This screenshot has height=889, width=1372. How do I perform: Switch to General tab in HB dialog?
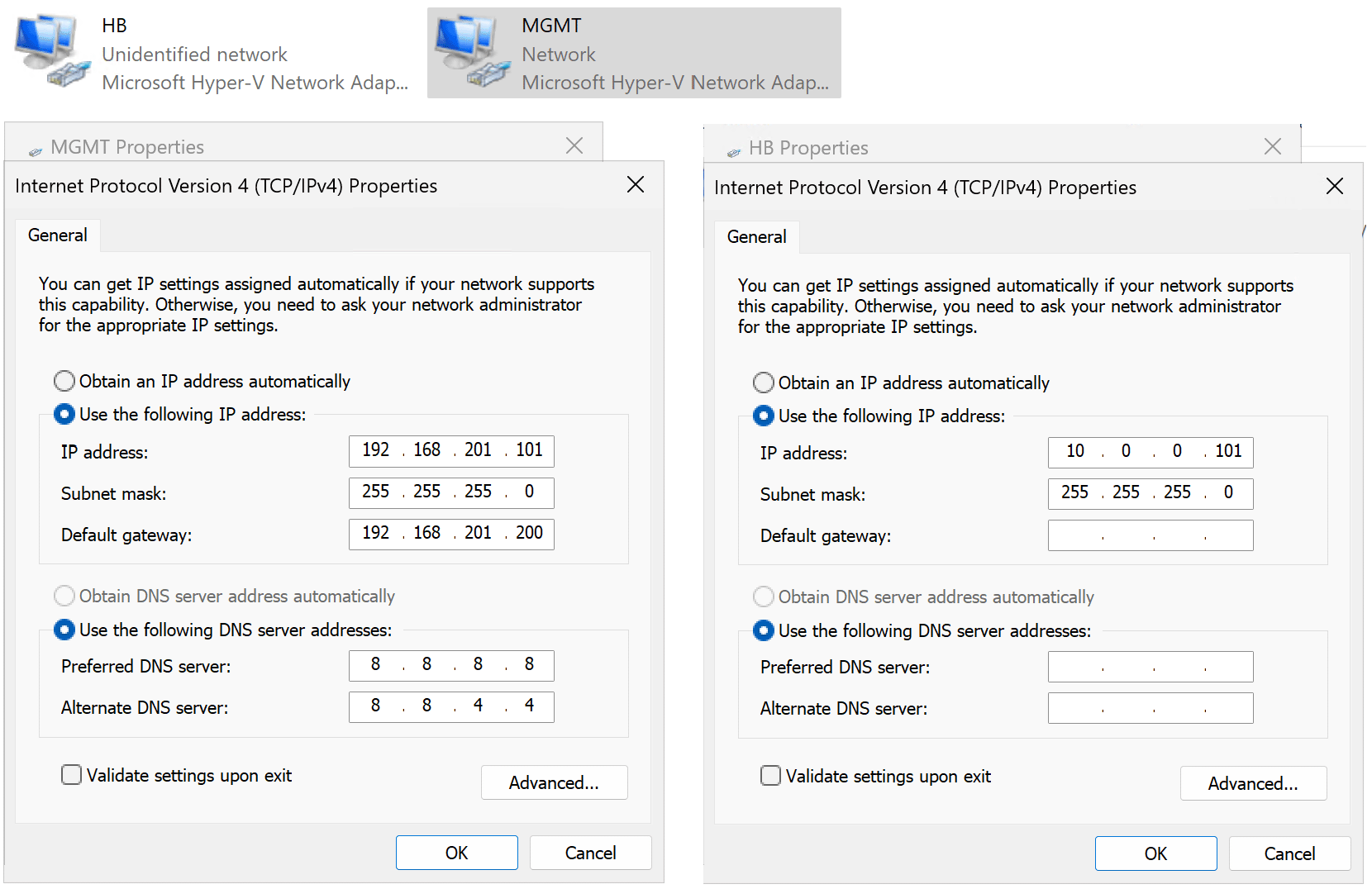[756, 237]
